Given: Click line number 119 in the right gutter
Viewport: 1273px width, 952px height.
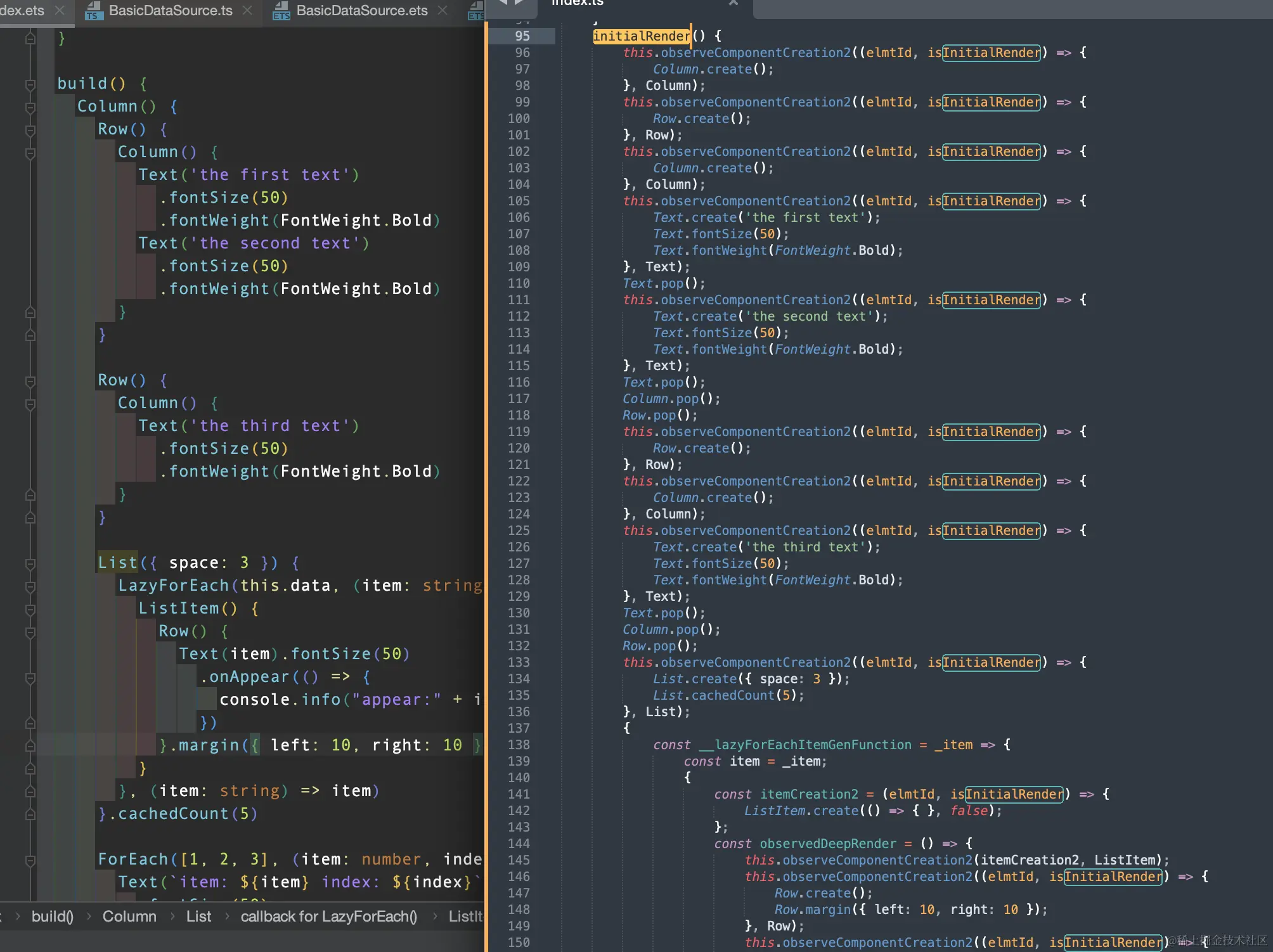Looking at the screenshot, I should coord(519,432).
